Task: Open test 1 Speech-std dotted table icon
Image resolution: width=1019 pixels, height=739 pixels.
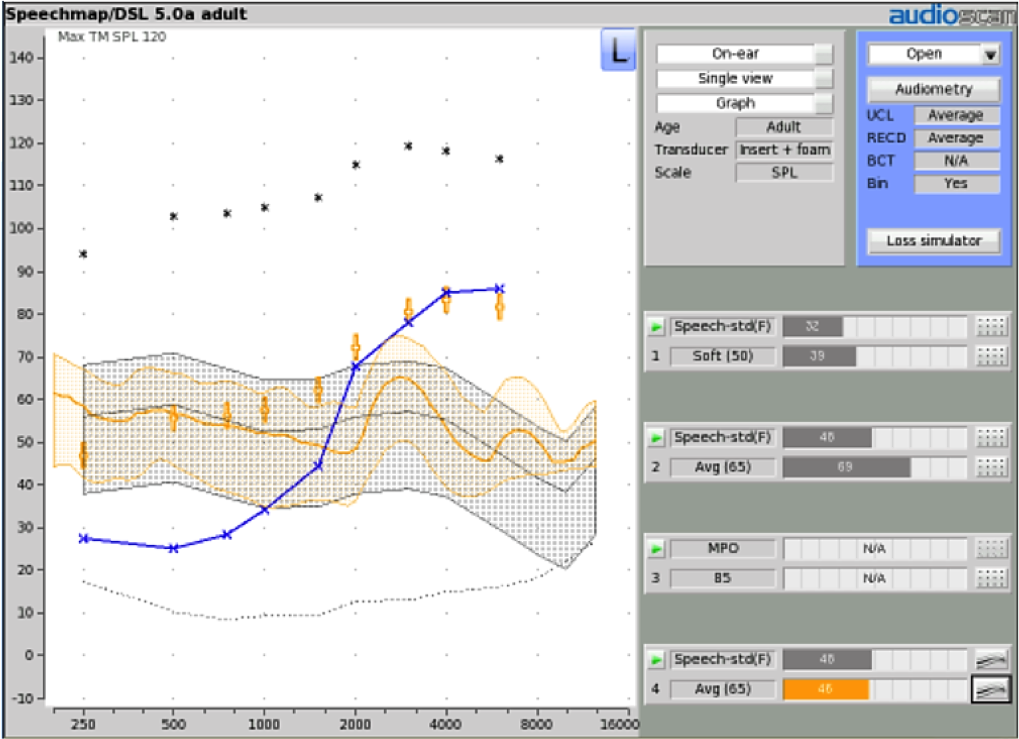Action: tap(991, 326)
